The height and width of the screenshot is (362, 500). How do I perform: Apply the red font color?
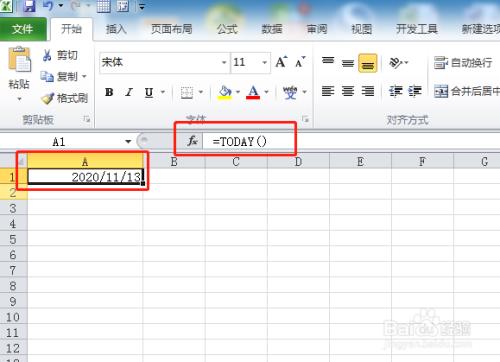click(253, 92)
